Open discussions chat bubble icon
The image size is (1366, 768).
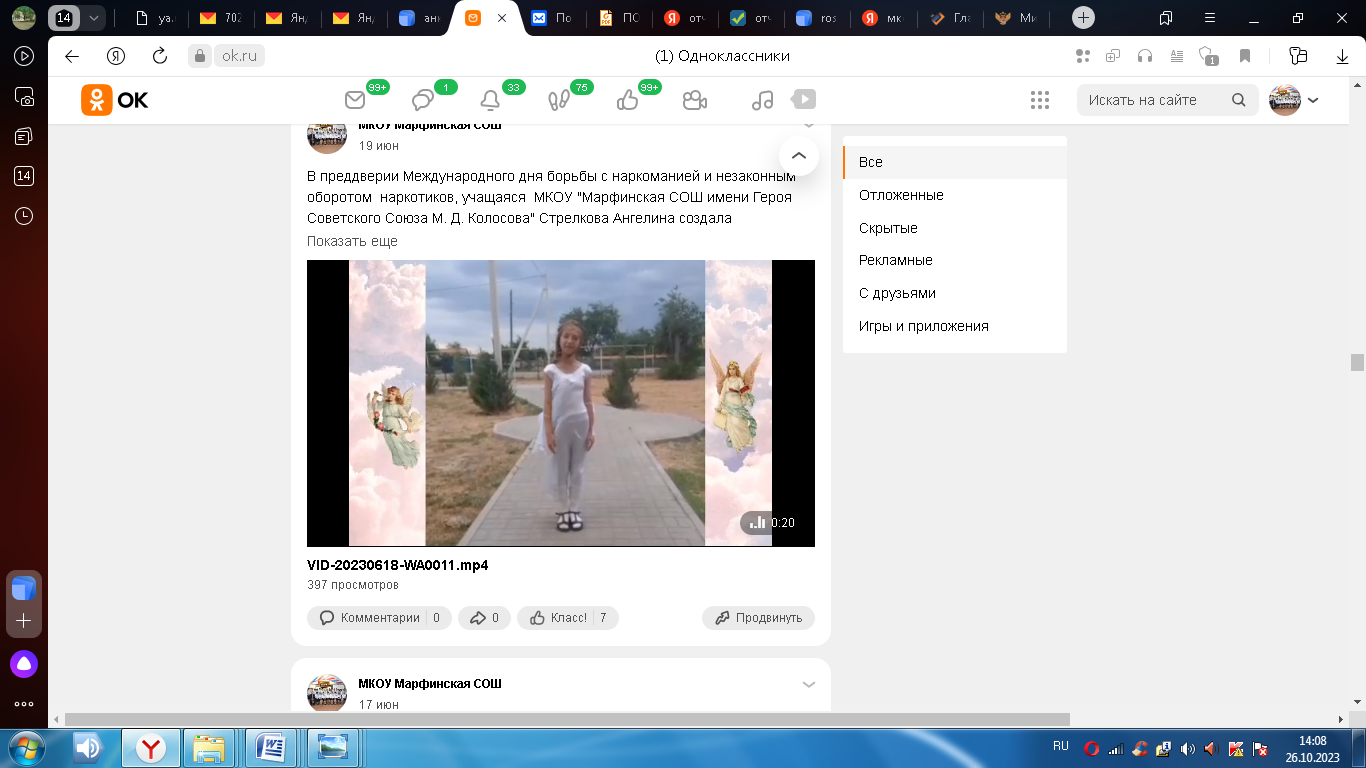423,100
